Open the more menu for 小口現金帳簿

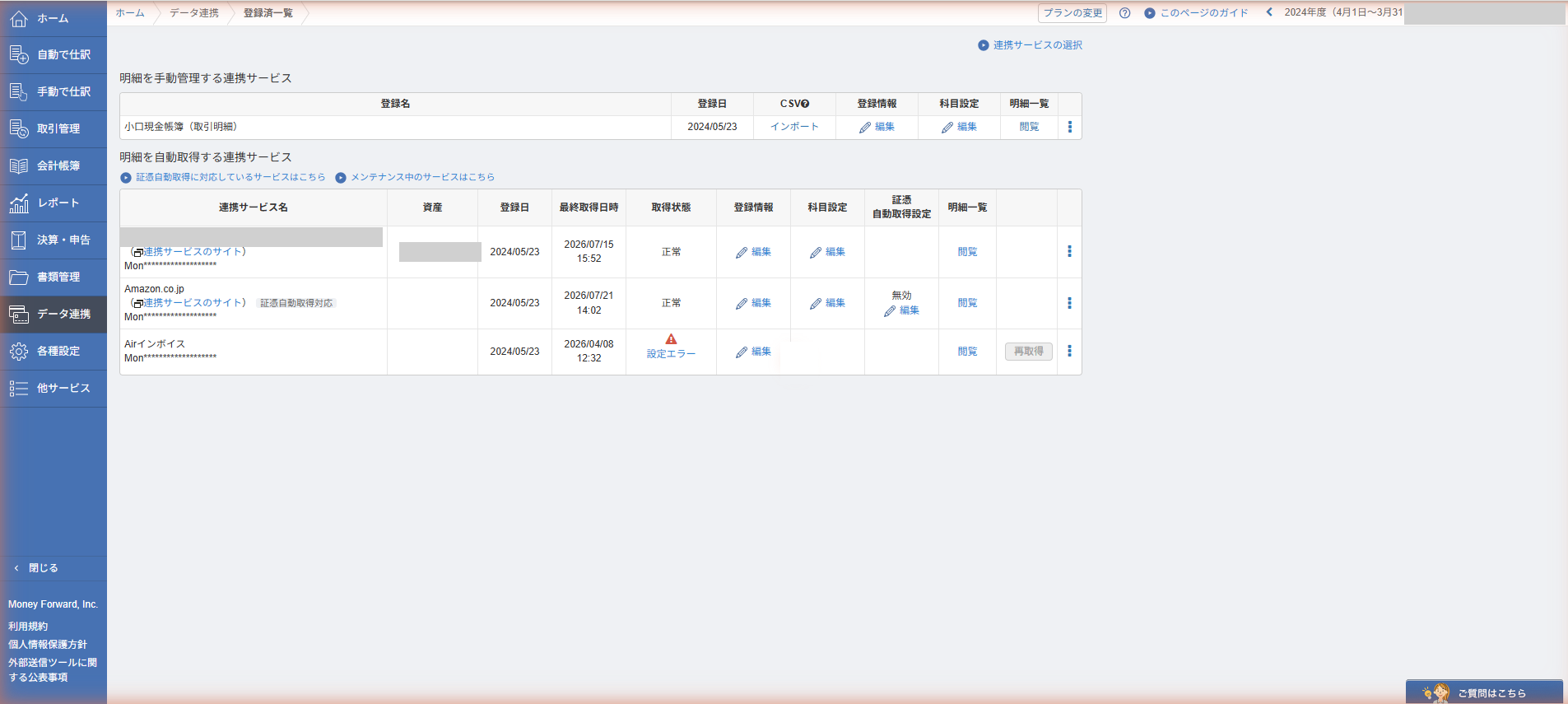pos(1070,127)
